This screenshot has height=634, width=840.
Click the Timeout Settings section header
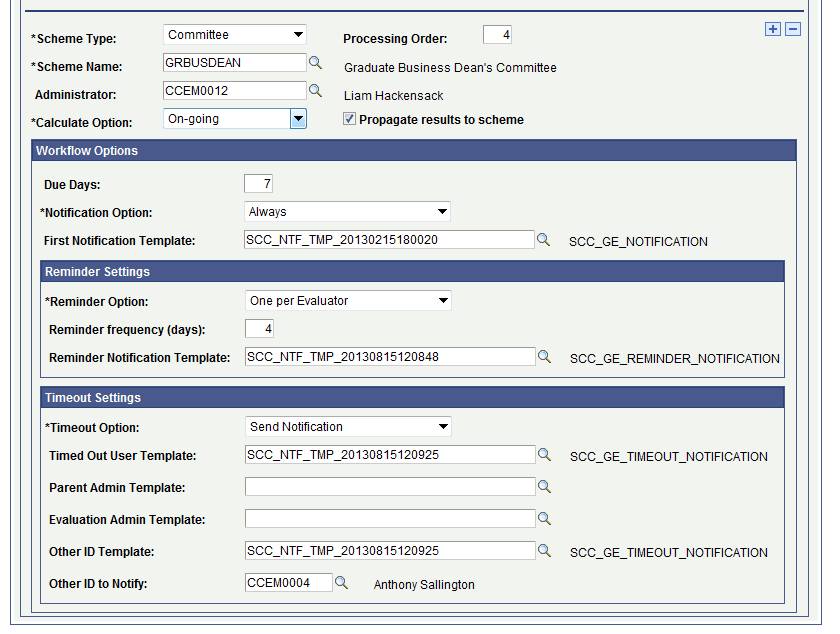[412, 398]
